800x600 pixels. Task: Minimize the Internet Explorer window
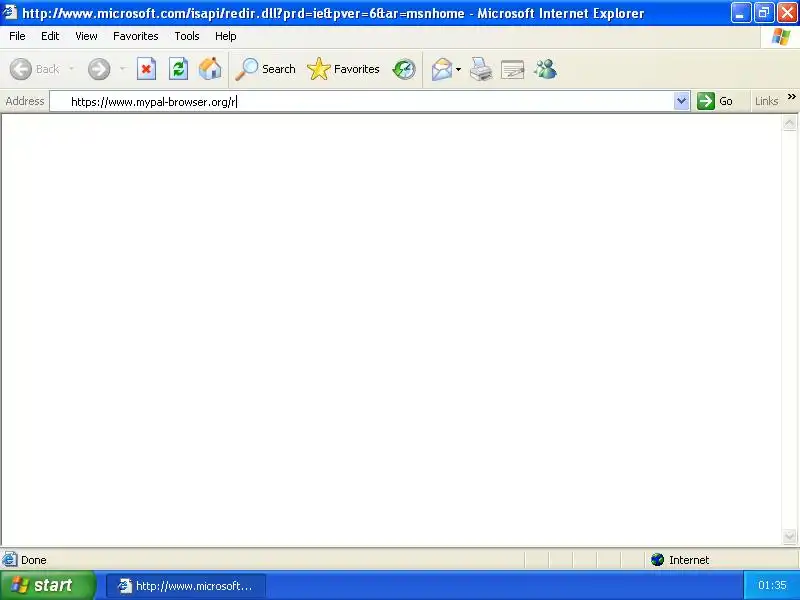741,13
